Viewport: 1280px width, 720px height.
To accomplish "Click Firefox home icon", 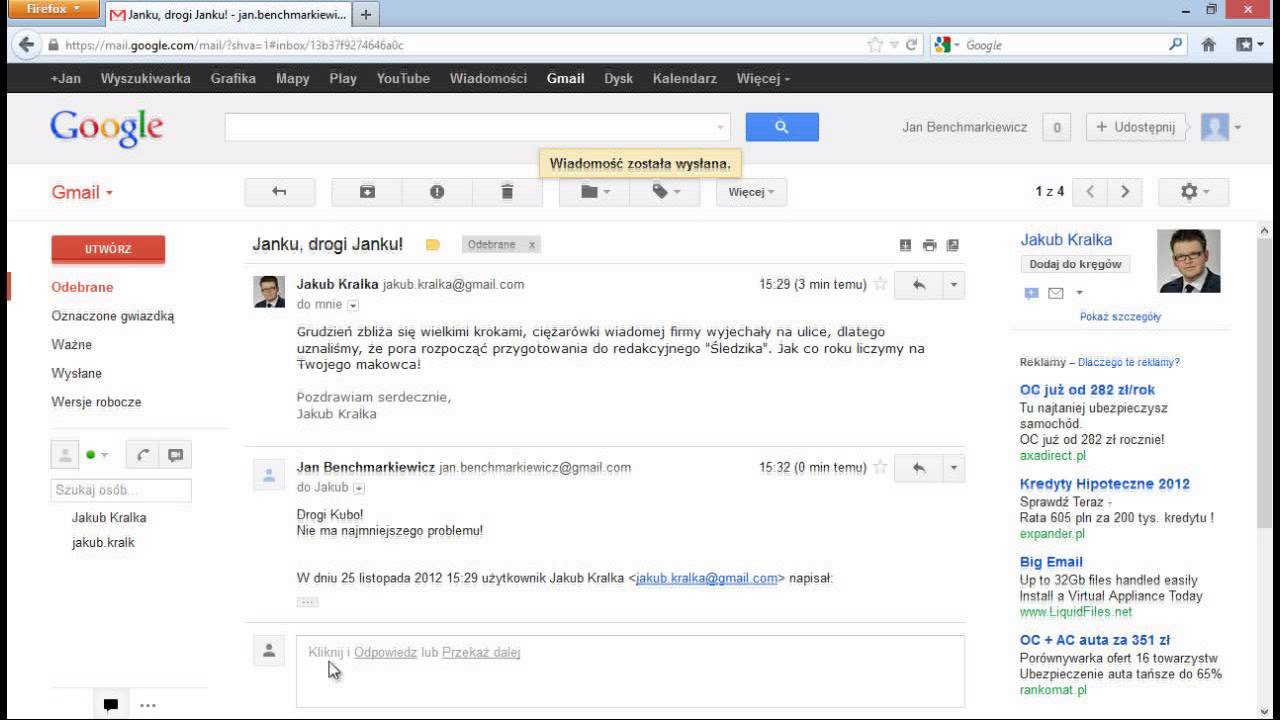I will point(1208,45).
